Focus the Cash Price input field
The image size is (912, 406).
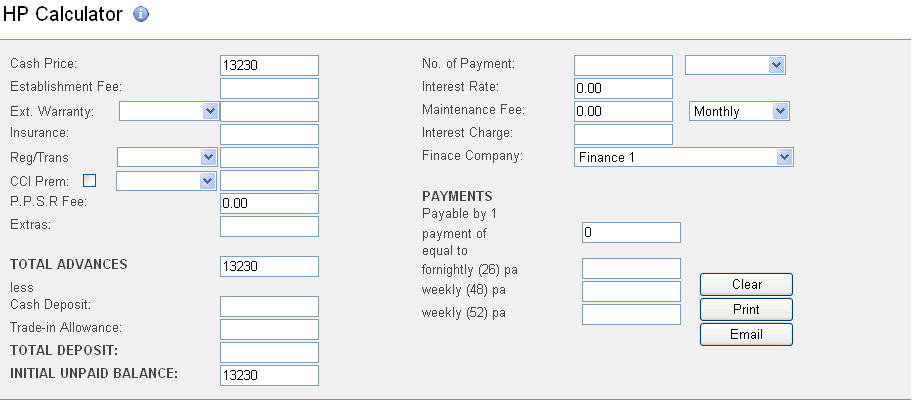pyautogui.click(x=269, y=65)
